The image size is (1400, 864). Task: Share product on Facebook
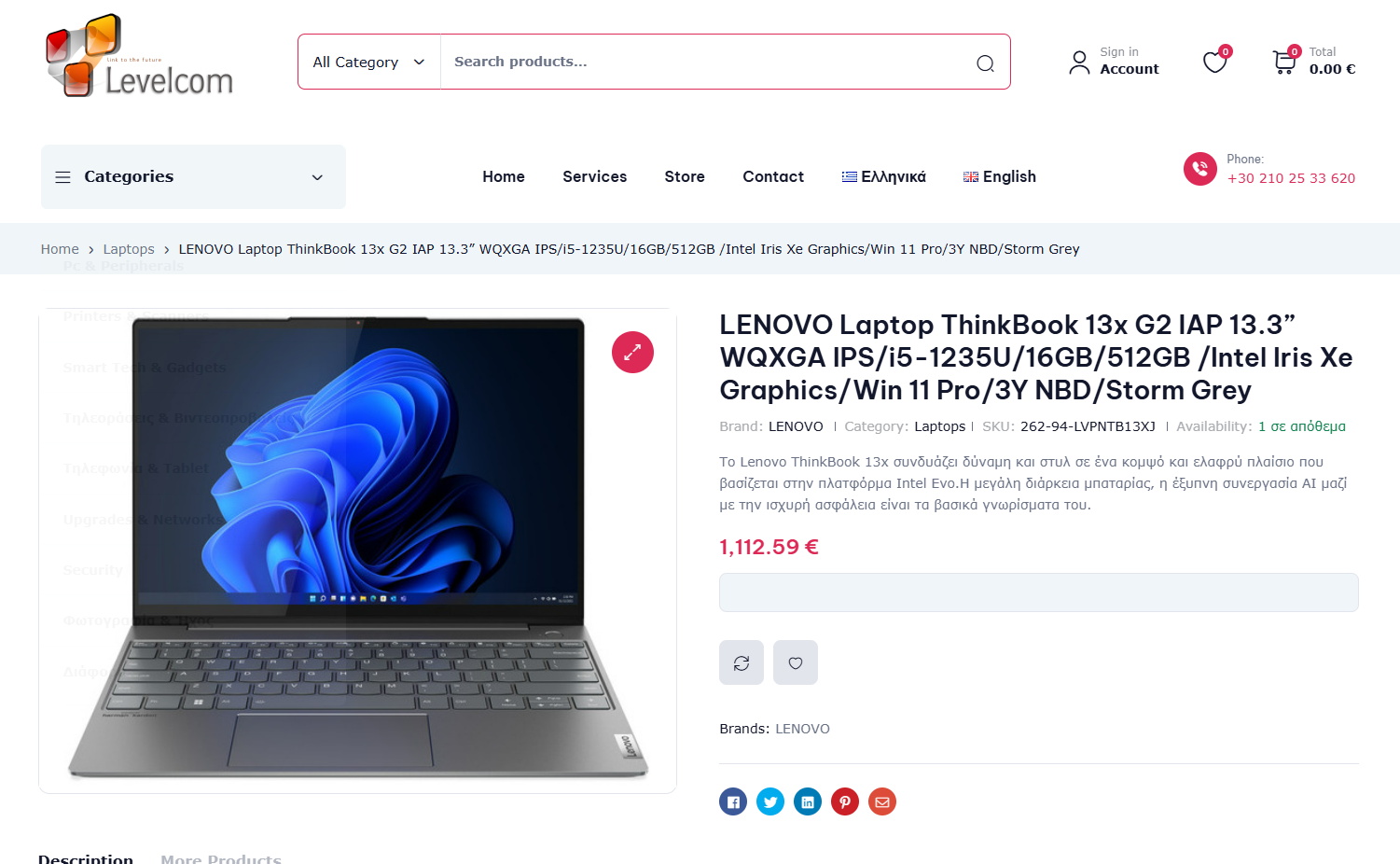733,801
